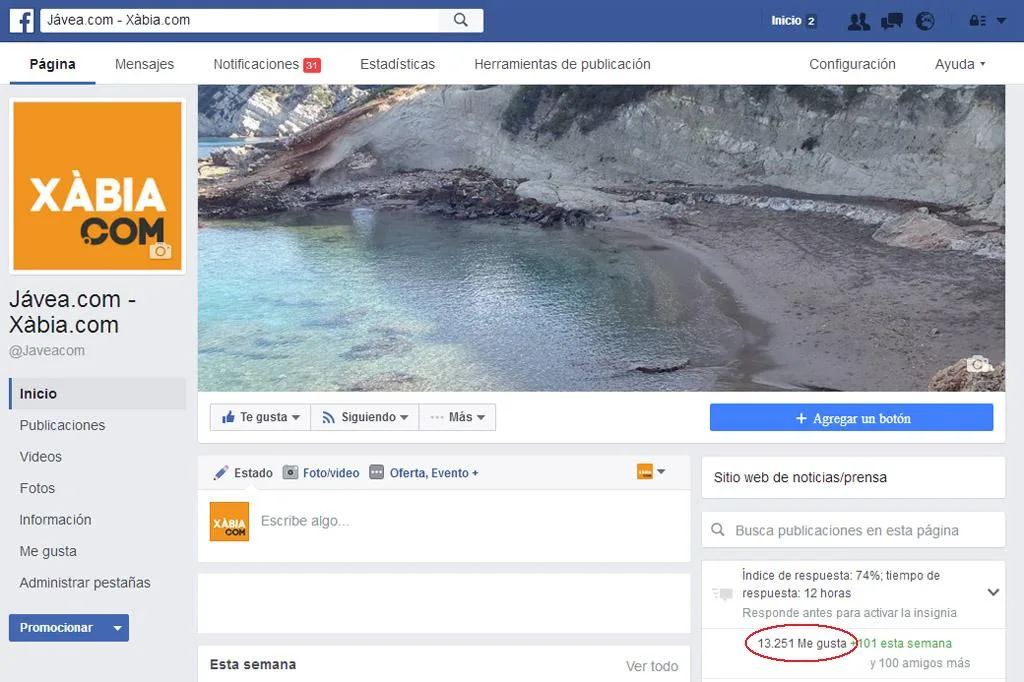Click the Agregar un botón button
The image size is (1024, 682).
[x=852, y=418]
